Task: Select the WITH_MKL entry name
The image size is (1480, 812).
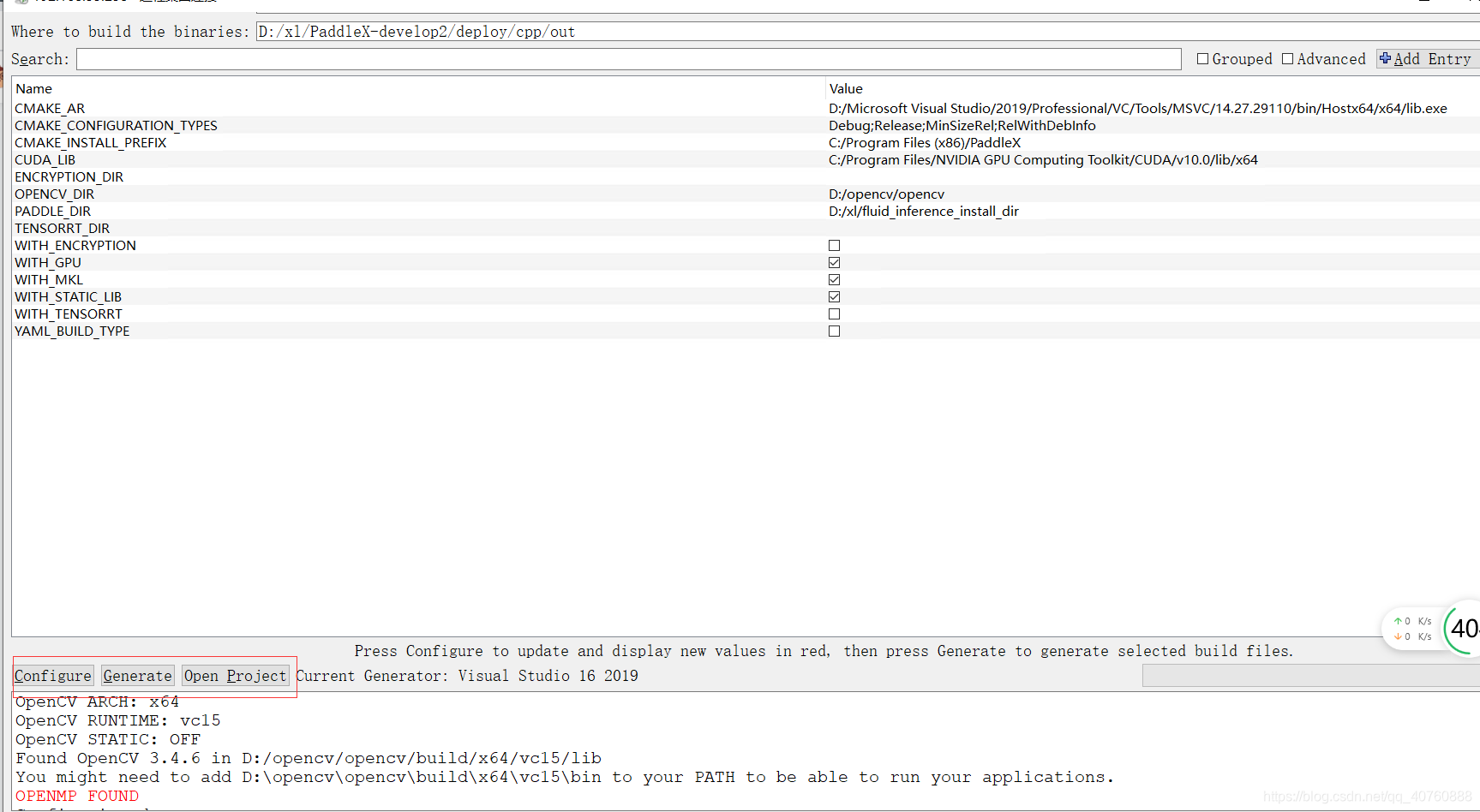Action: 49,280
